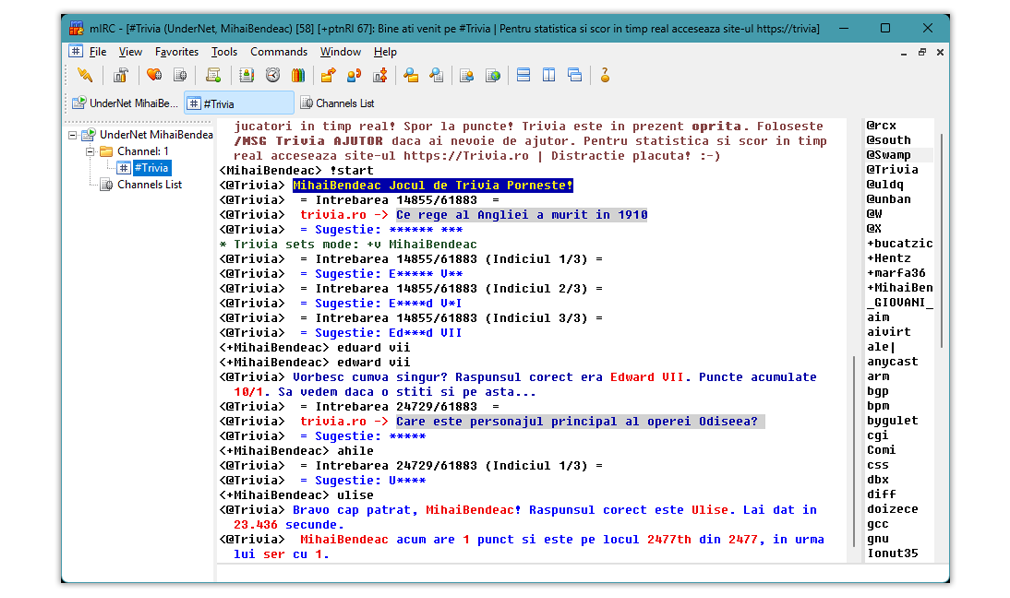Open the Address Book icon
Viewport: 1010px width, 598px height.
tap(247, 75)
